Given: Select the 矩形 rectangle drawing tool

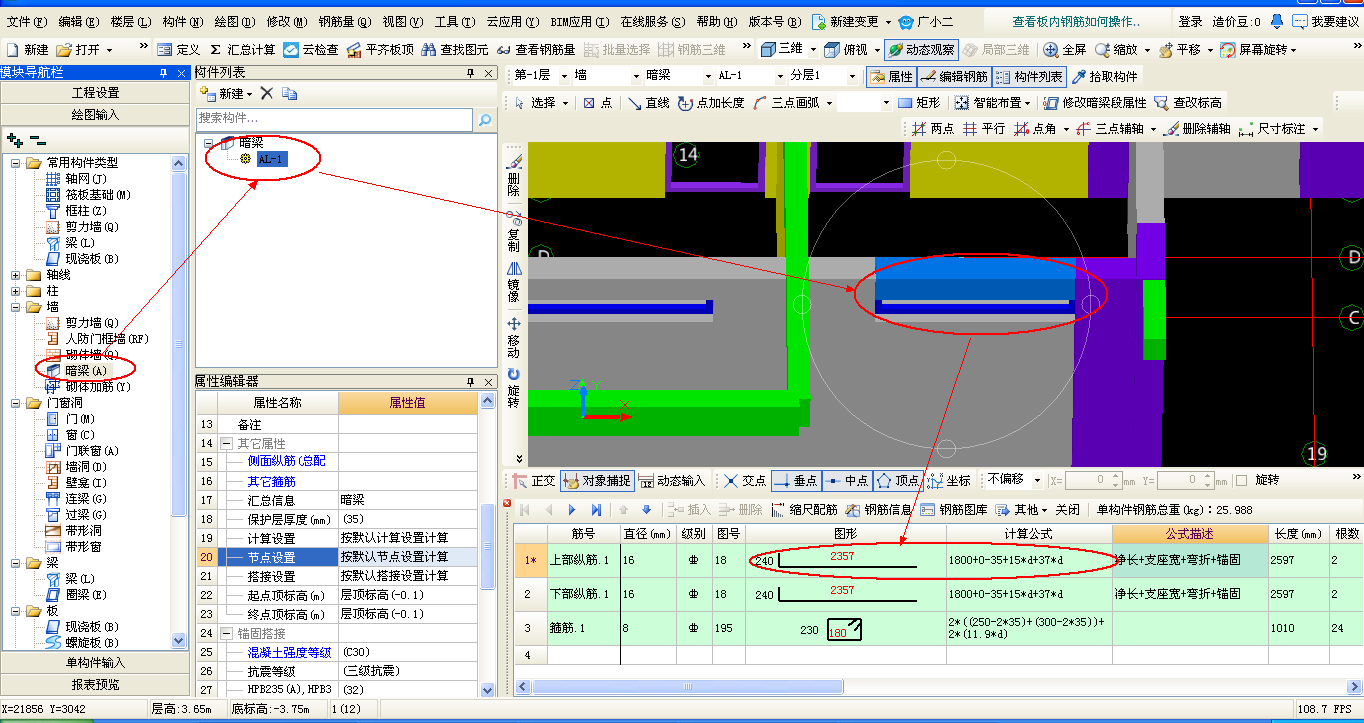Looking at the screenshot, I should click(x=918, y=102).
